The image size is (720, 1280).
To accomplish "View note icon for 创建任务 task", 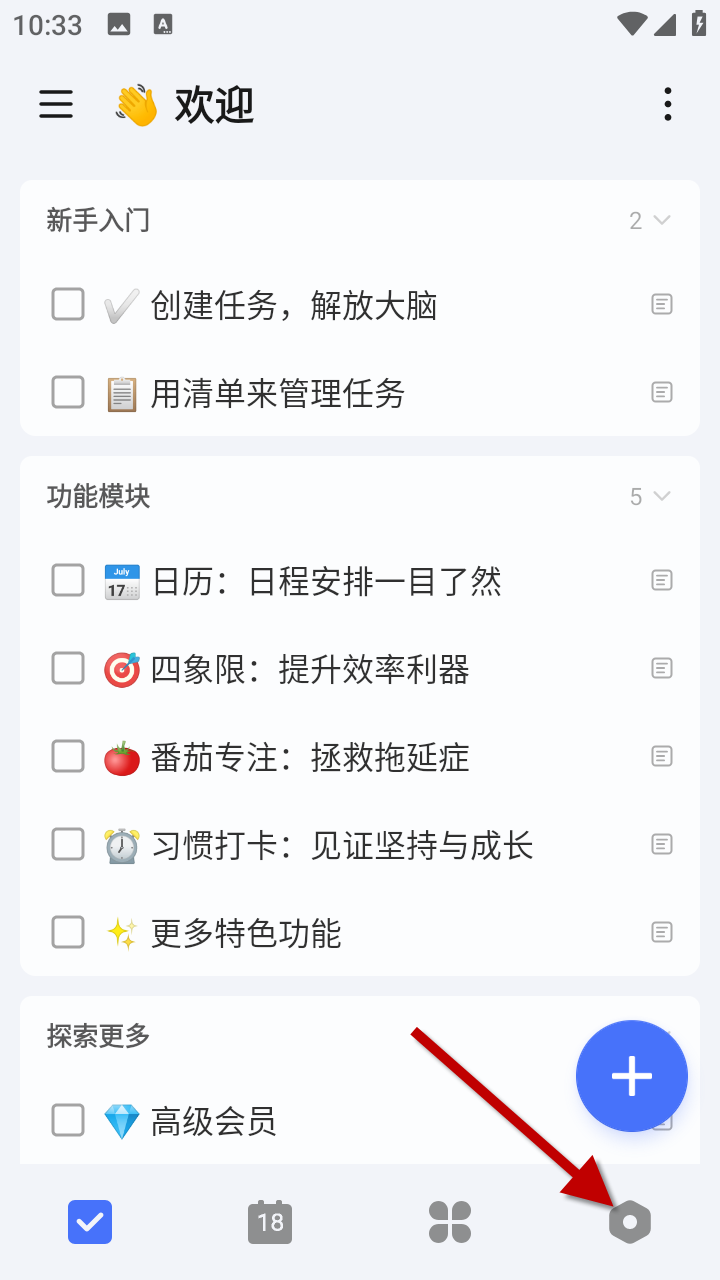I will pyautogui.click(x=662, y=304).
